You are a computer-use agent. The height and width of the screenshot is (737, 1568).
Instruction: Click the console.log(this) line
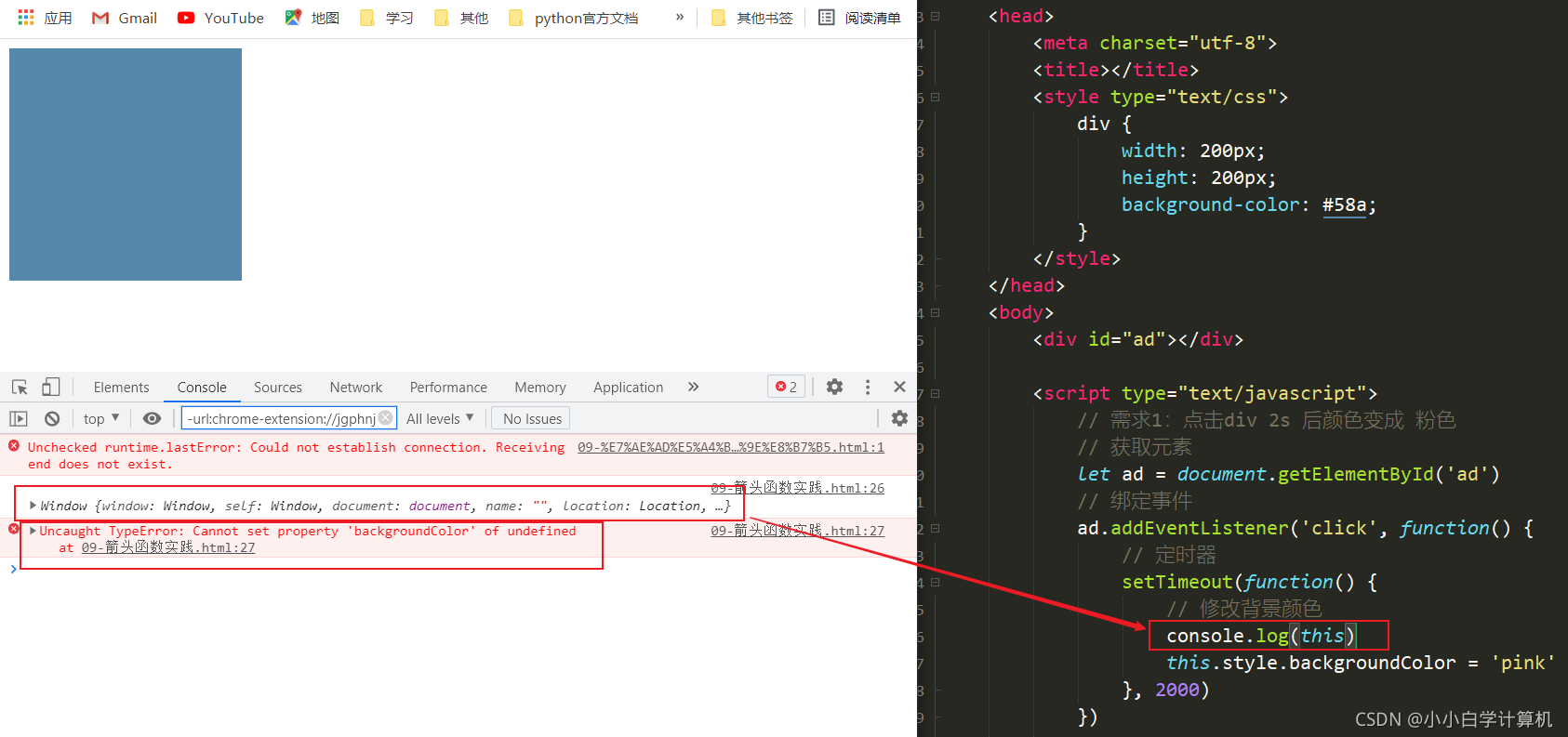[x=1261, y=636]
